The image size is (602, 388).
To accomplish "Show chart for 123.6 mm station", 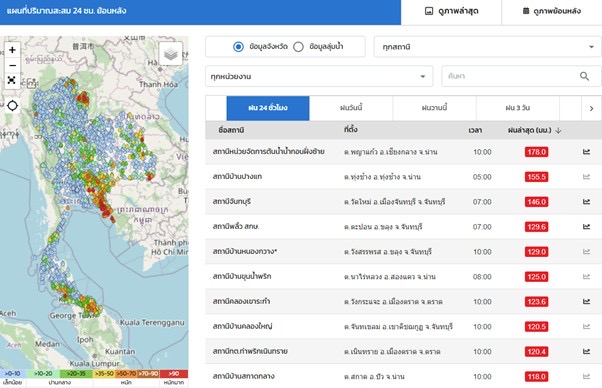I will (x=586, y=301).
